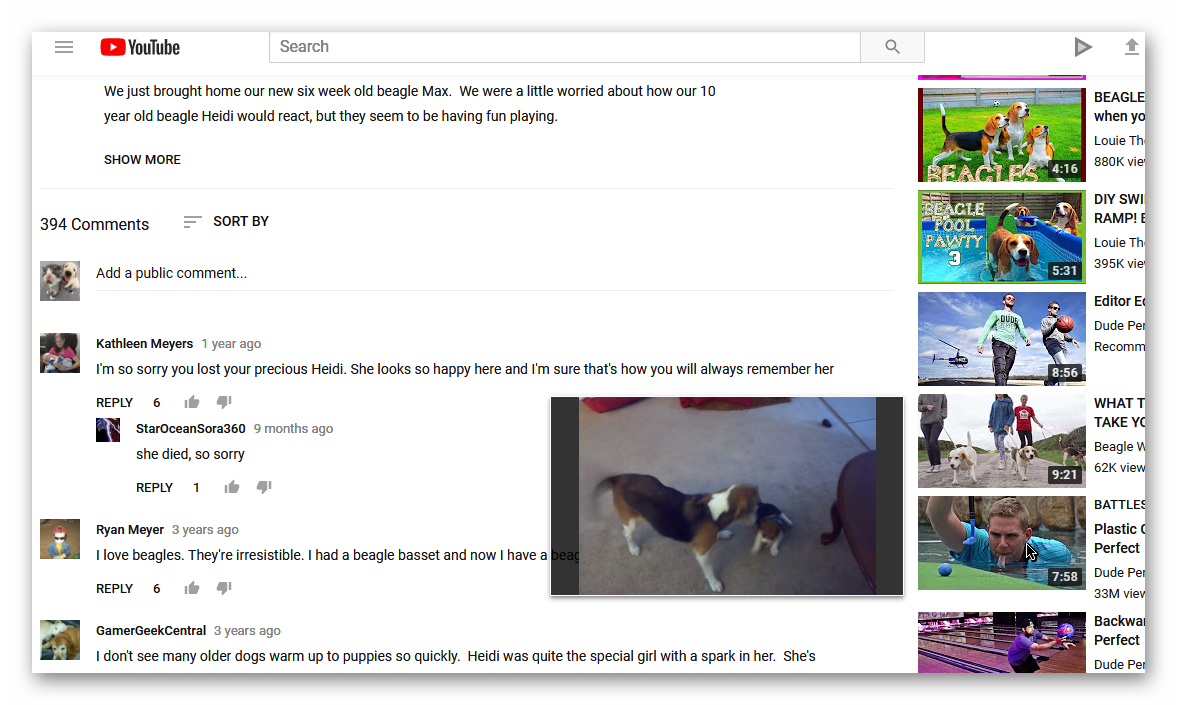Go to YouTube home via logo
The height and width of the screenshot is (705, 1177).
pos(140,47)
